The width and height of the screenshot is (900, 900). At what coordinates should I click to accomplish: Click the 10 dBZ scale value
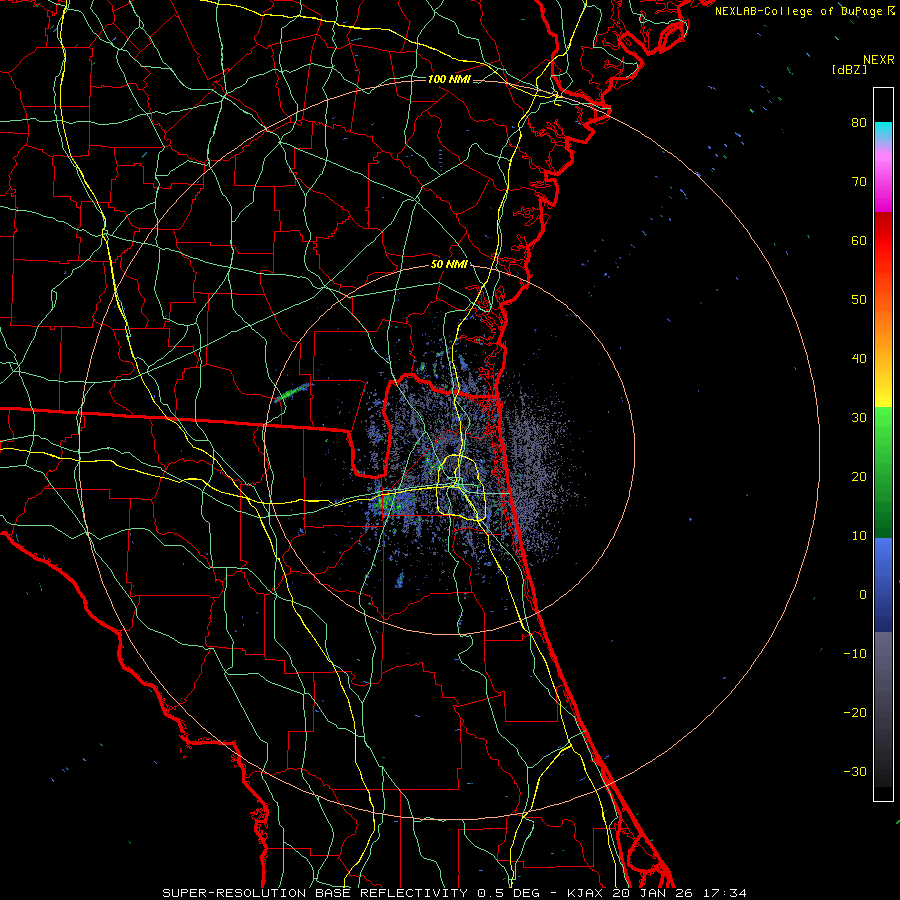(x=859, y=536)
